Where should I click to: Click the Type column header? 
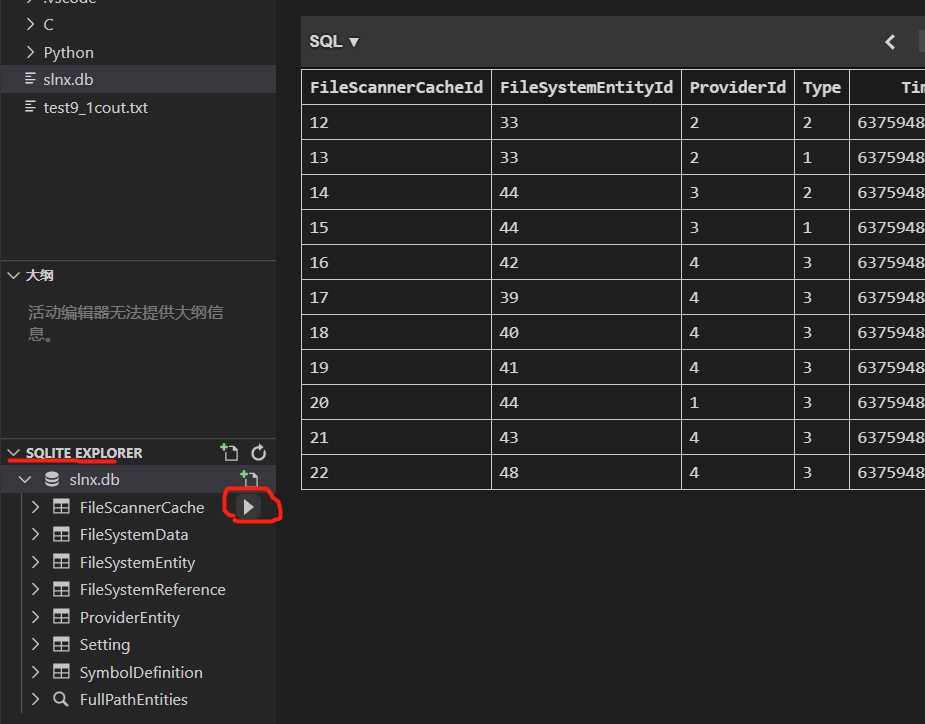coord(822,87)
